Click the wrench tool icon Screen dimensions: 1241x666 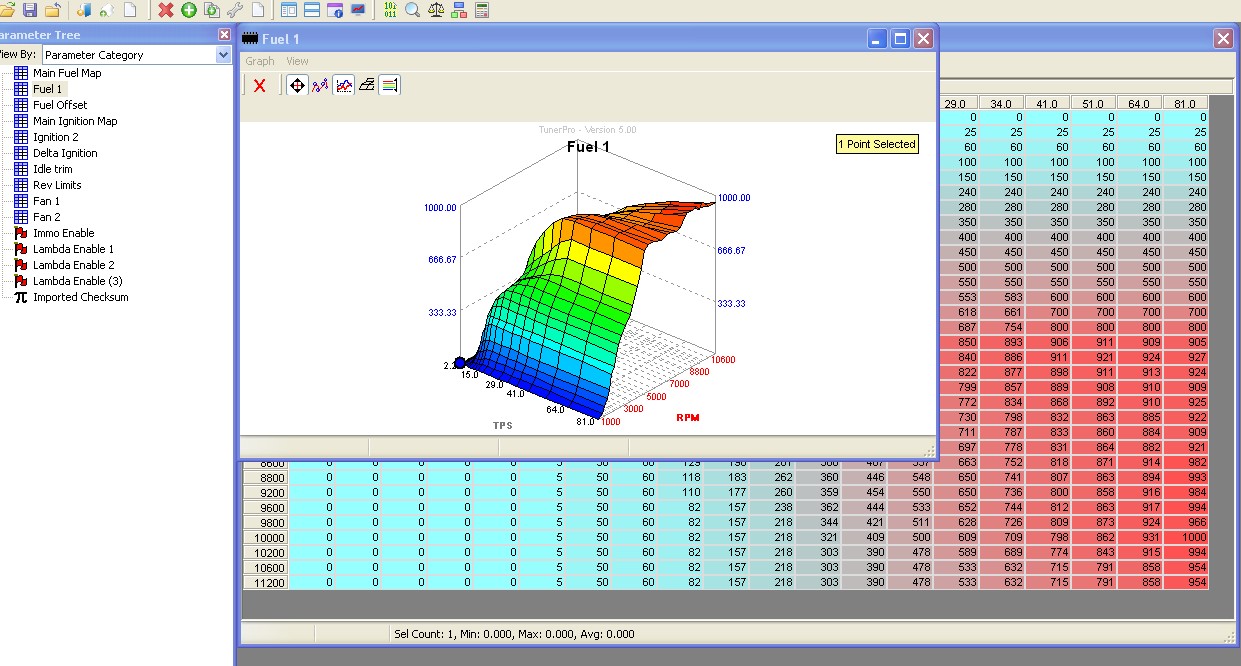click(236, 10)
